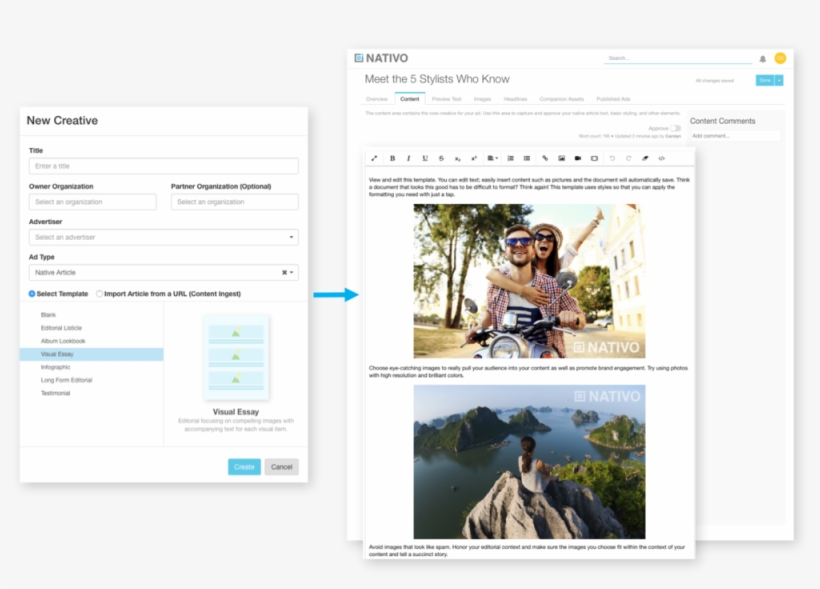Switch to the Preview Text tab
Viewport: 820px width, 589px height.
(447, 99)
